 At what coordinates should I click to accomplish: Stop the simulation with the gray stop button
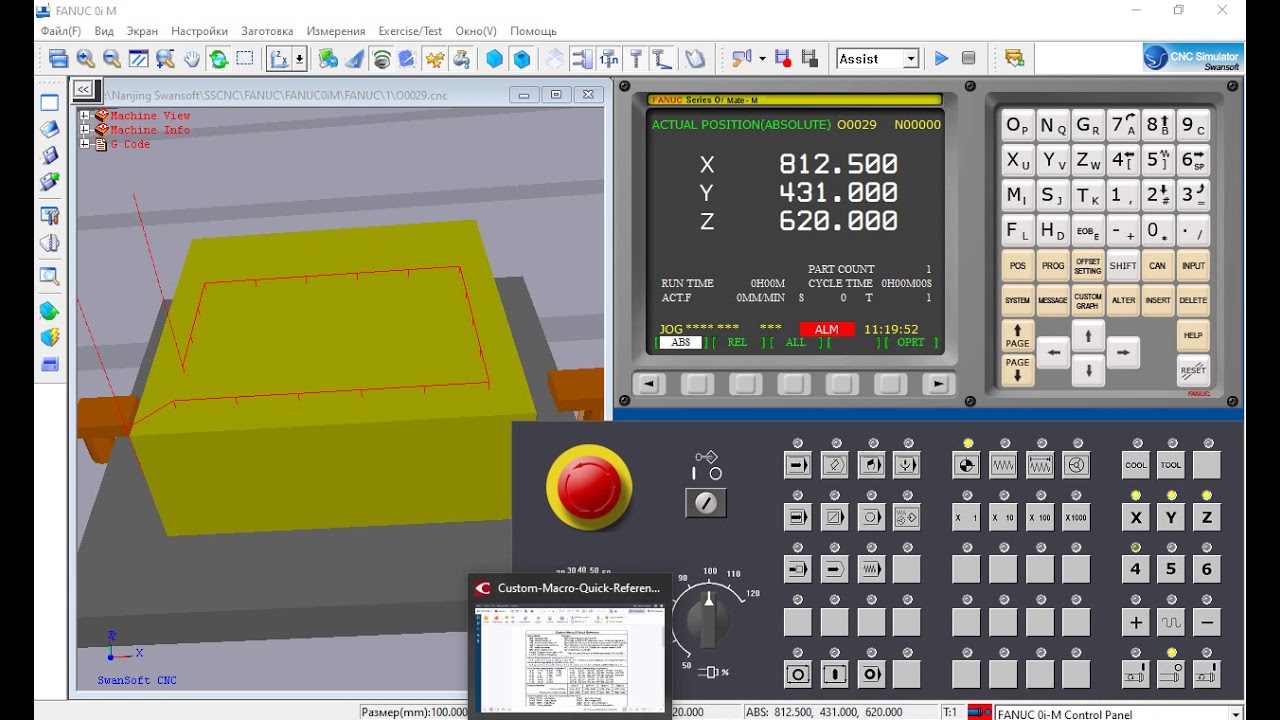(x=968, y=59)
